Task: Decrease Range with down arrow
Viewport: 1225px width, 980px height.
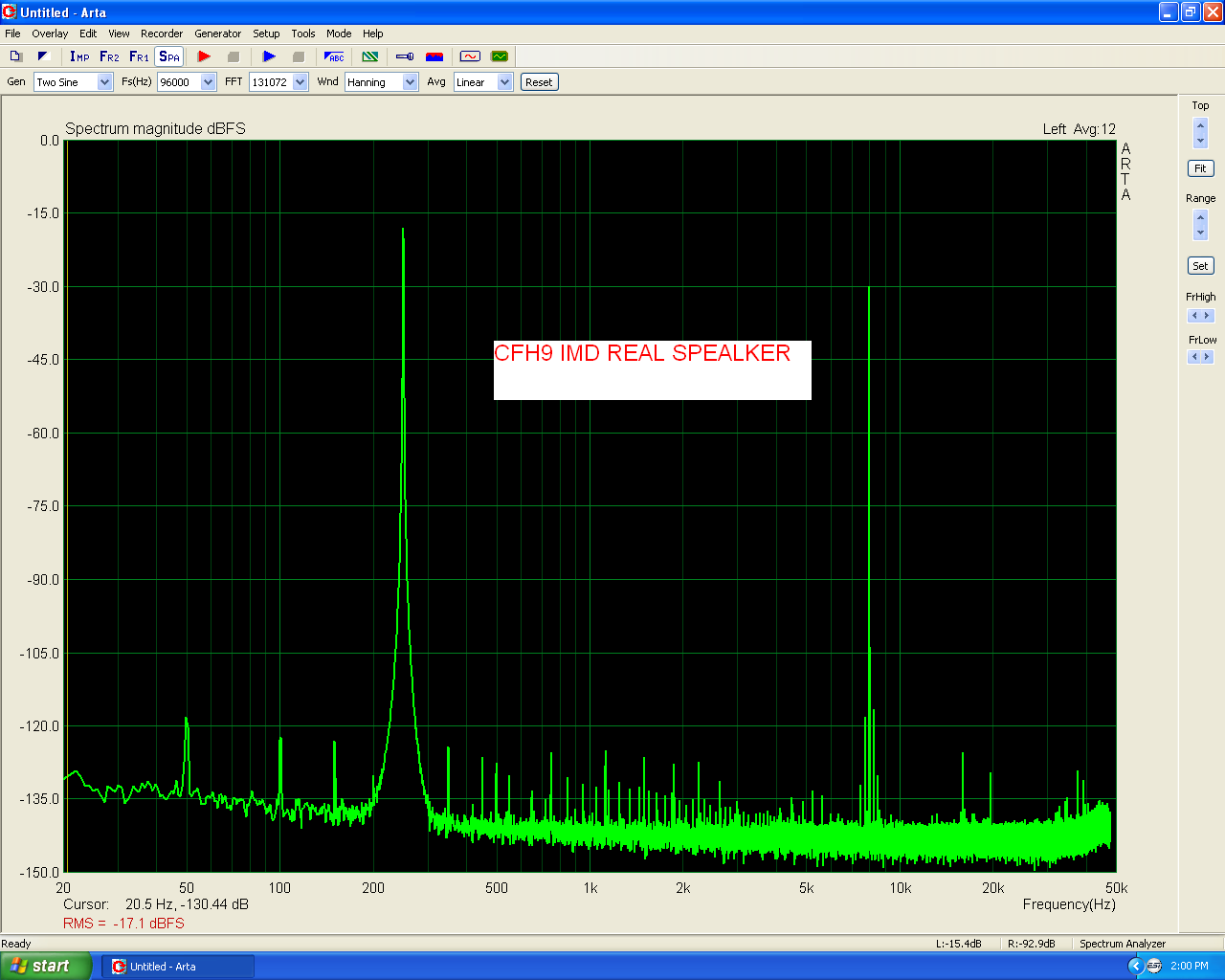Action: click(x=1201, y=233)
